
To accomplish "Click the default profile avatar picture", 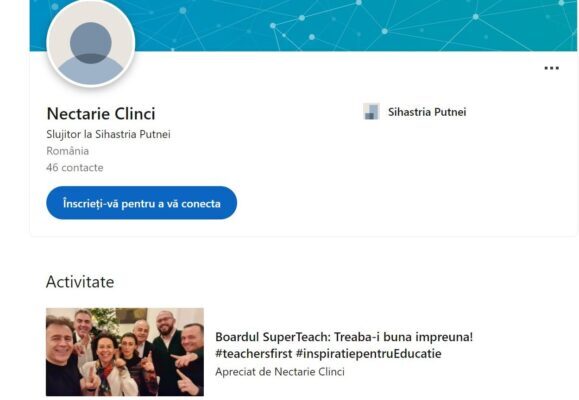I will (91, 43).
